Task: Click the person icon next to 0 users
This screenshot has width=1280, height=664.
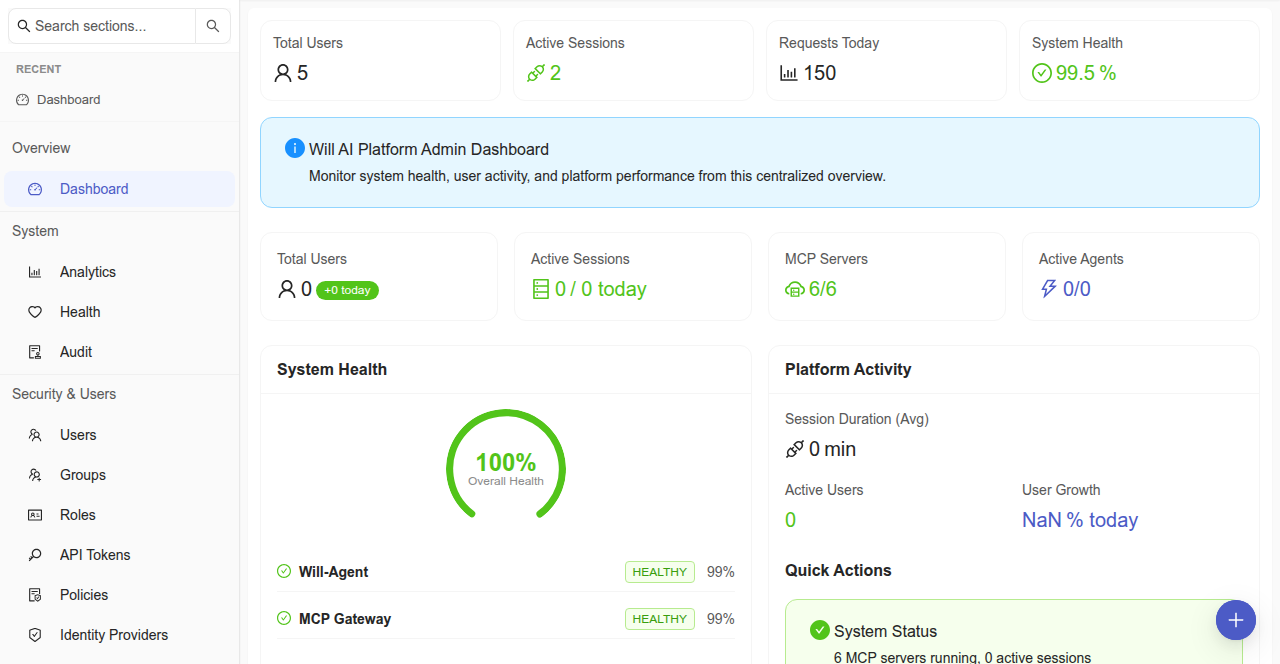Action: 287,289
